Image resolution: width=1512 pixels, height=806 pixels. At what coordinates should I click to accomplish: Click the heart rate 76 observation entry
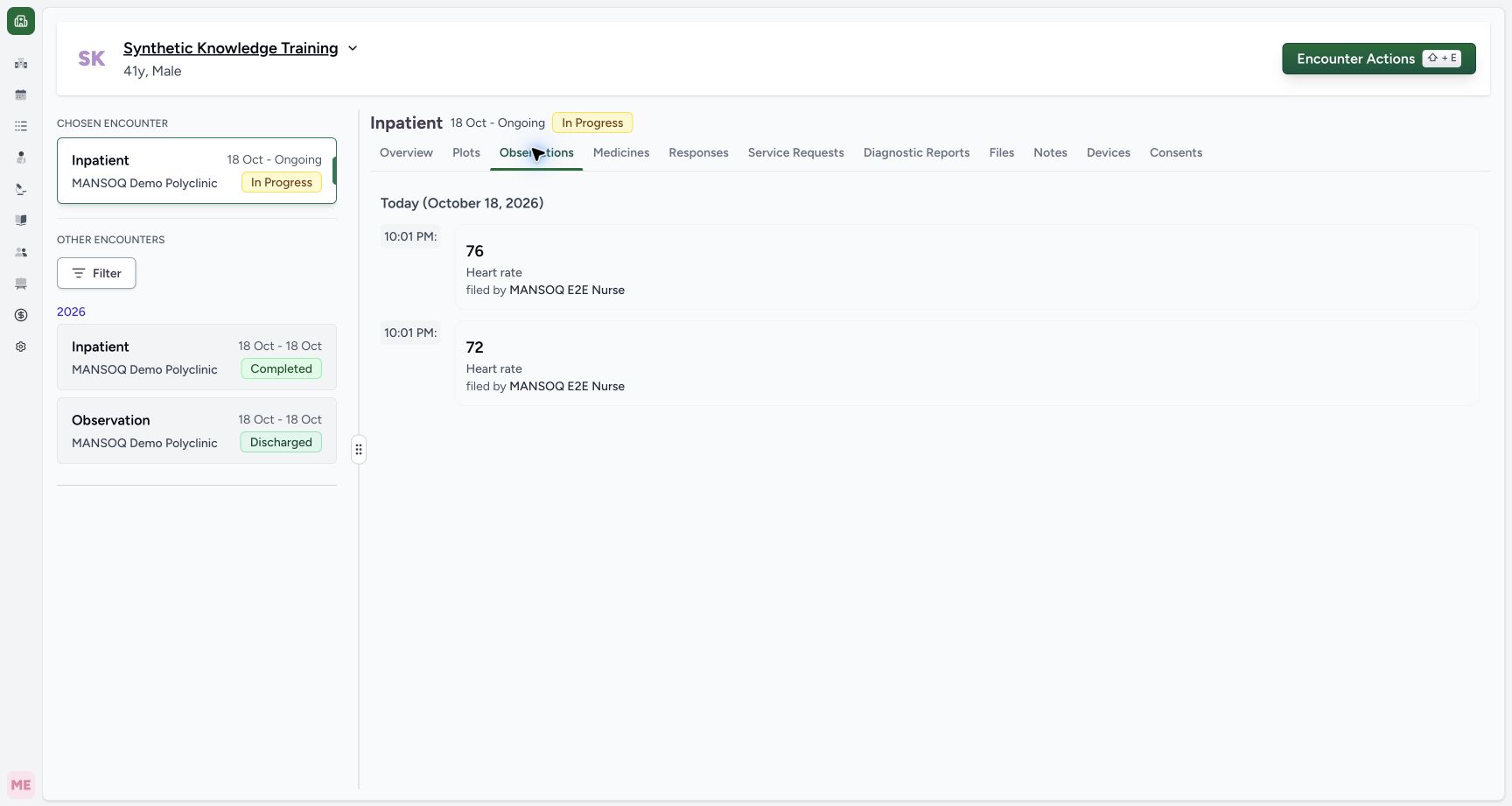click(967, 268)
